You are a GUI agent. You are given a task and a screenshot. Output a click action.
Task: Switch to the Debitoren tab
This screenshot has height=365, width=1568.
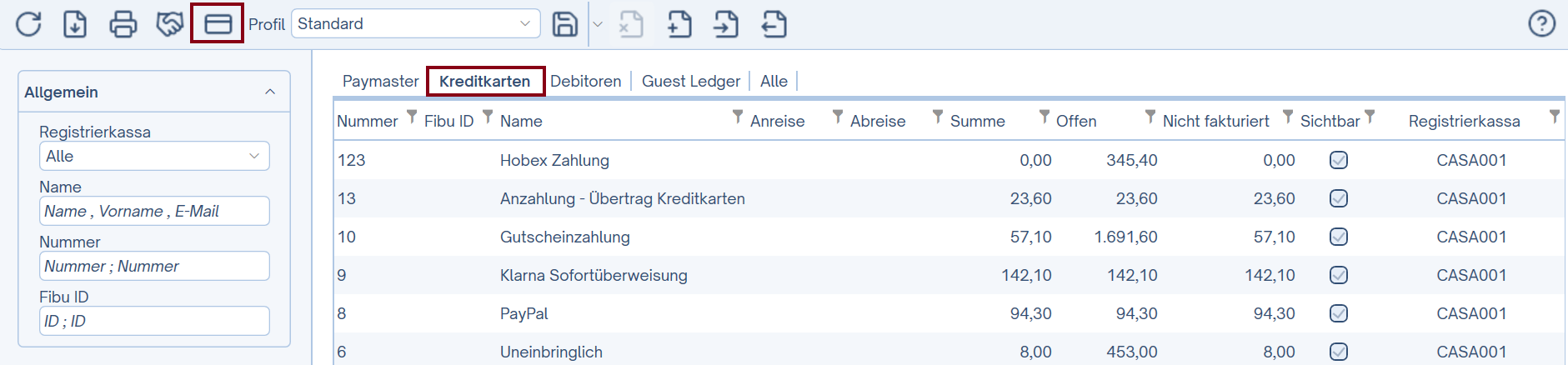coord(585,81)
